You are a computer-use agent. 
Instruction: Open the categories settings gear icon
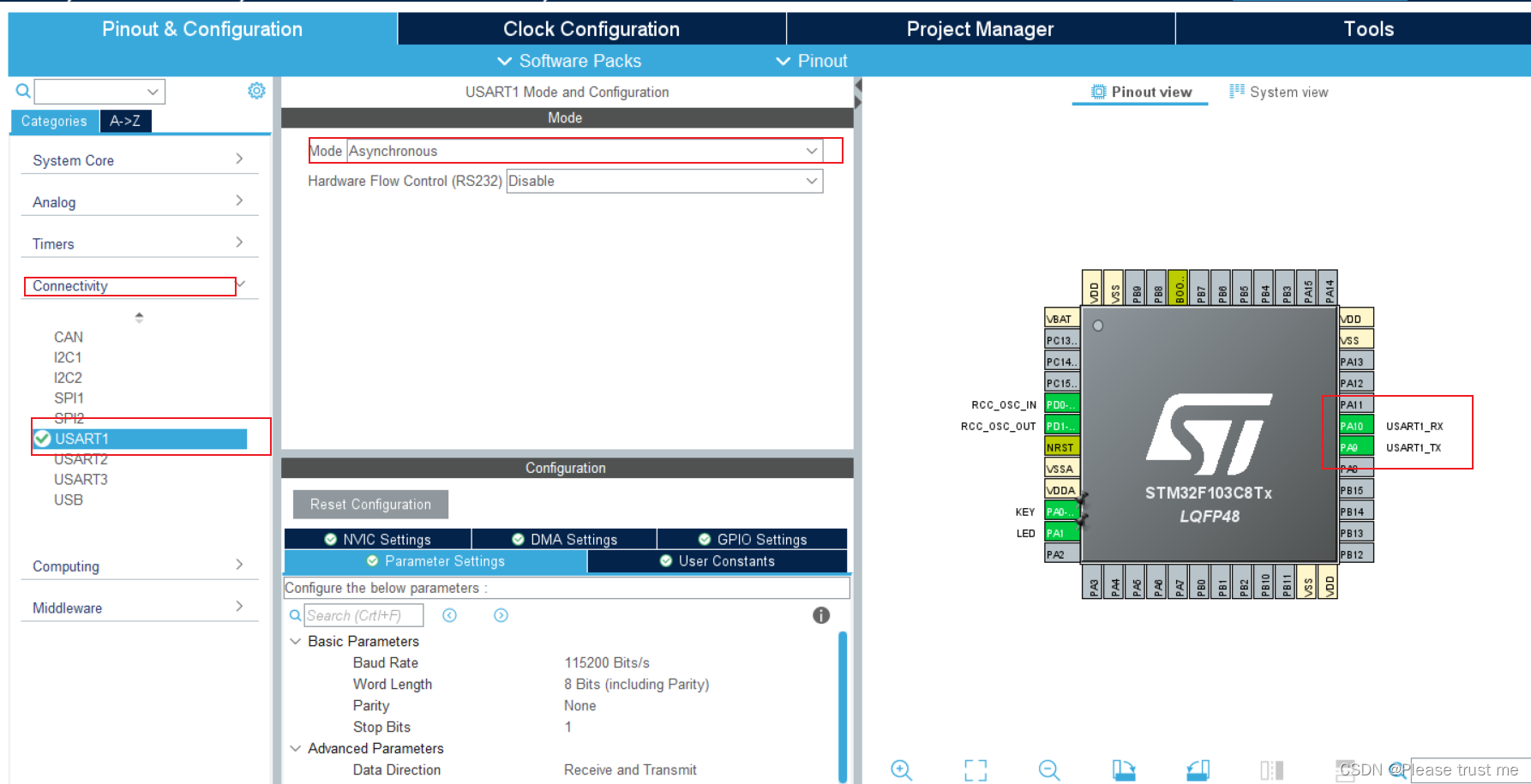pyautogui.click(x=256, y=91)
